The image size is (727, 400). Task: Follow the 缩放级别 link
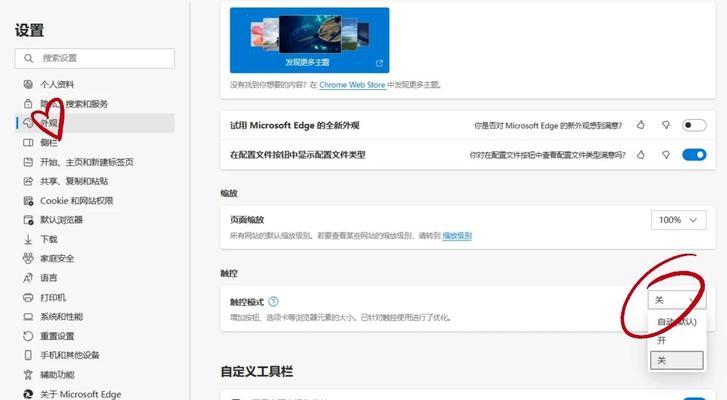(x=457, y=236)
